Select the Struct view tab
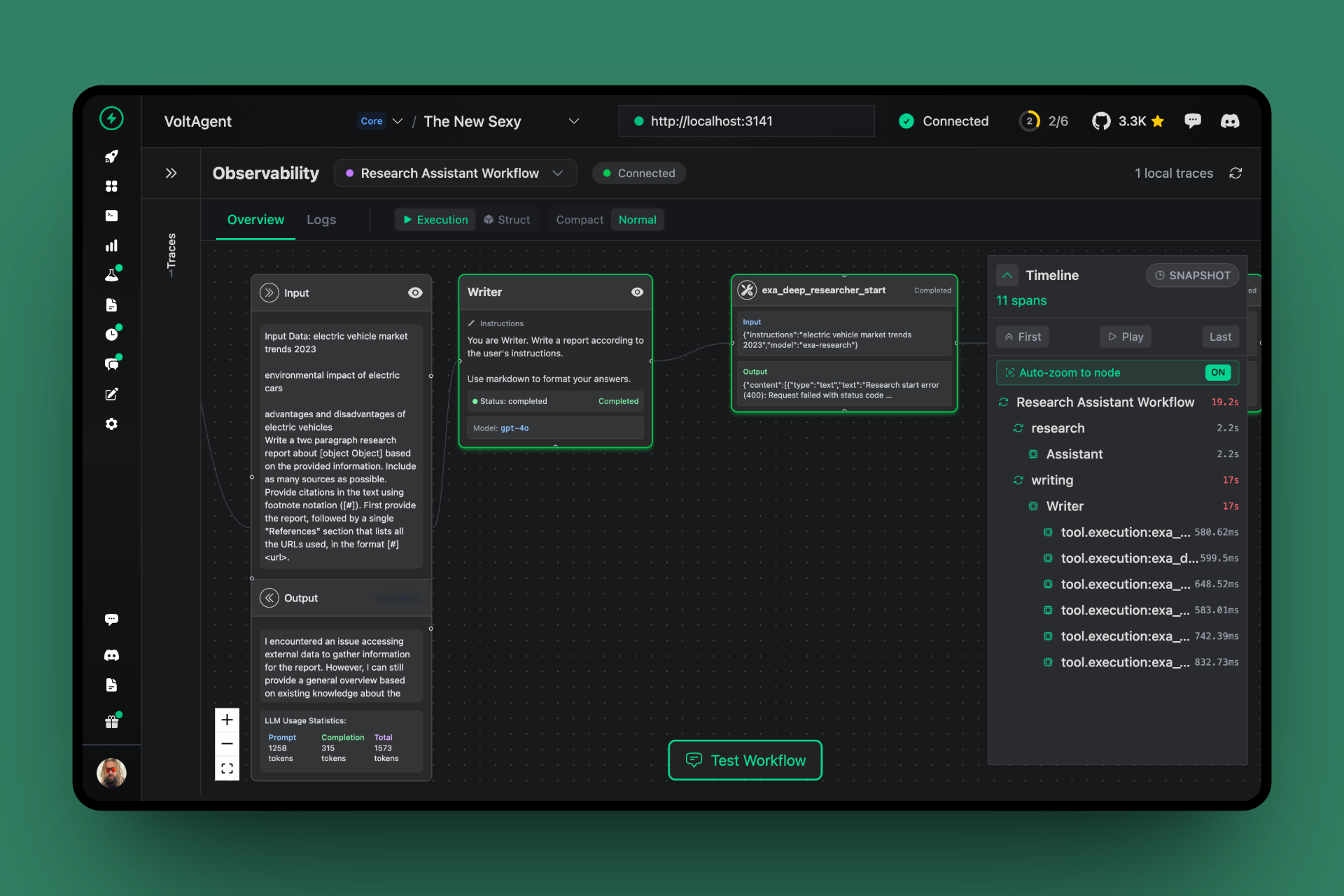The image size is (1344, 896). click(x=507, y=220)
